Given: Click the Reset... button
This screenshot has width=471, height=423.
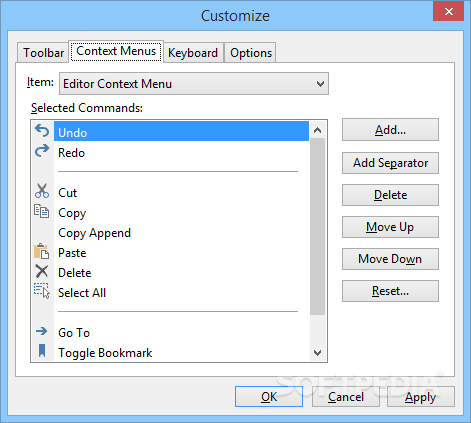Looking at the screenshot, I should [390, 291].
